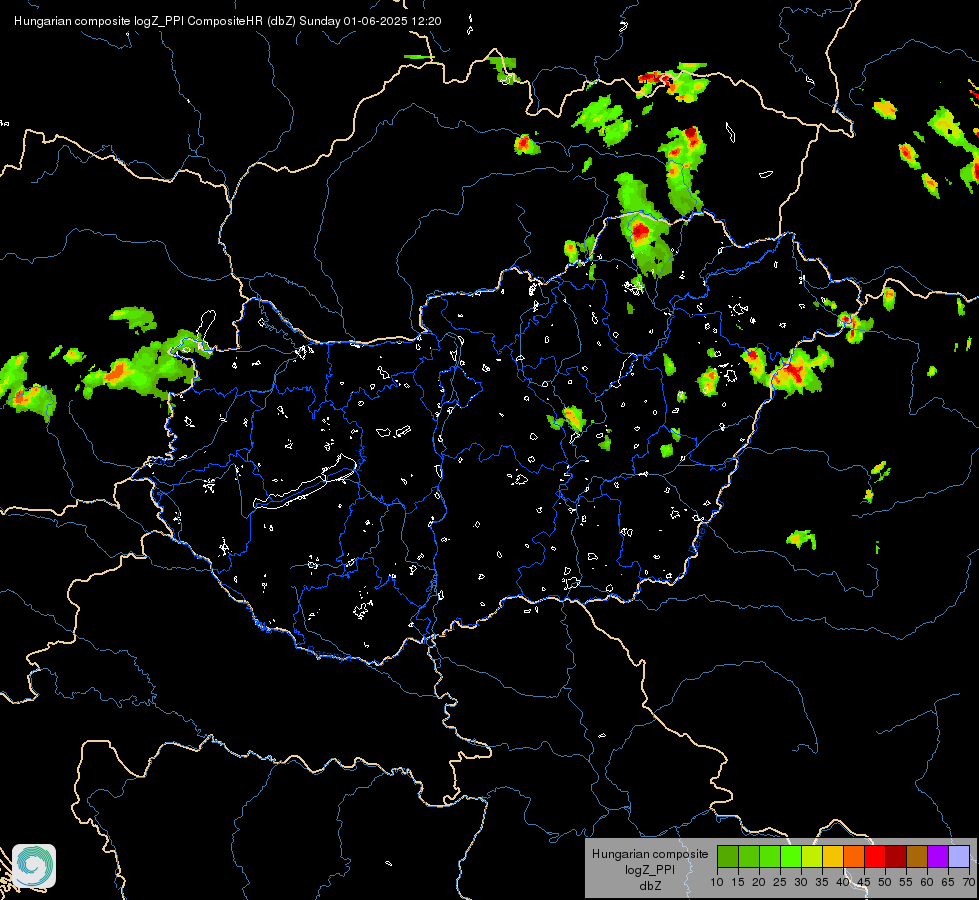
Task: Select the 30–35 dBZ yellow-green swatch
Action: pyautogui.click(x=812, y=856)
